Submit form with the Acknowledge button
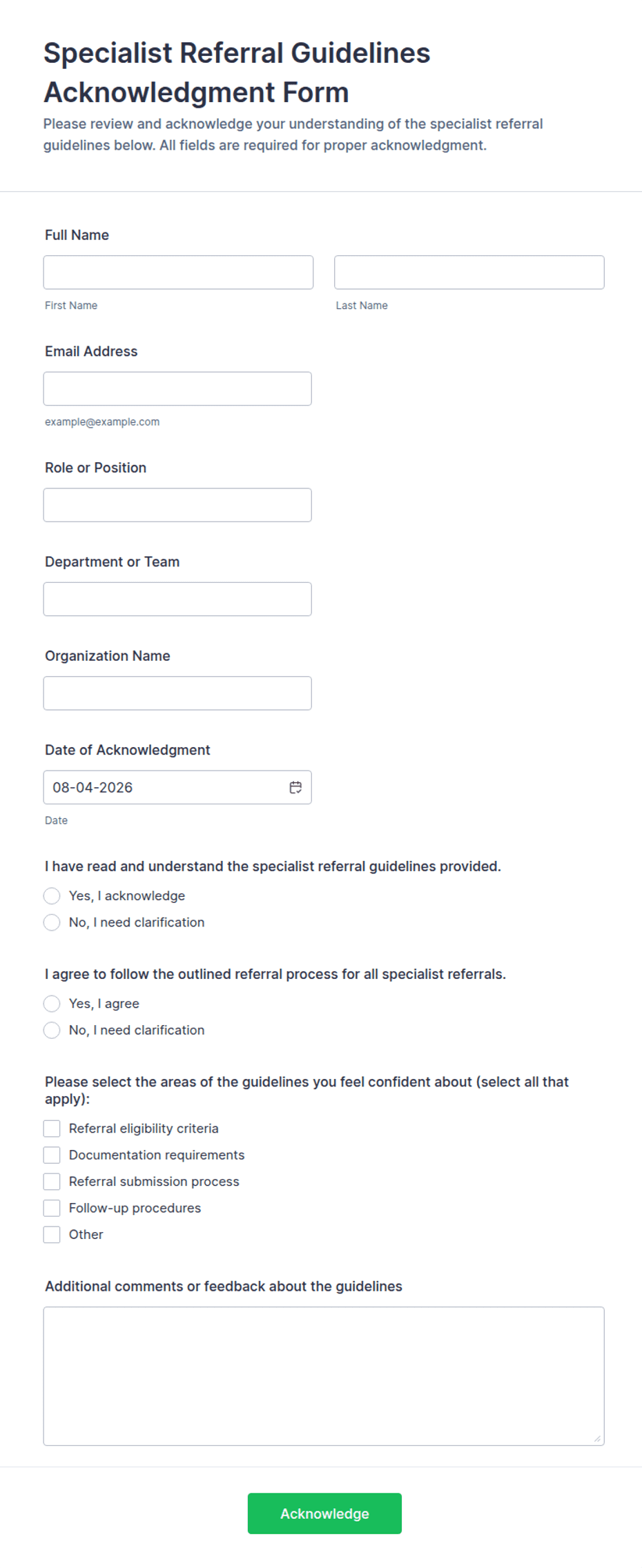 point(324,1514)
